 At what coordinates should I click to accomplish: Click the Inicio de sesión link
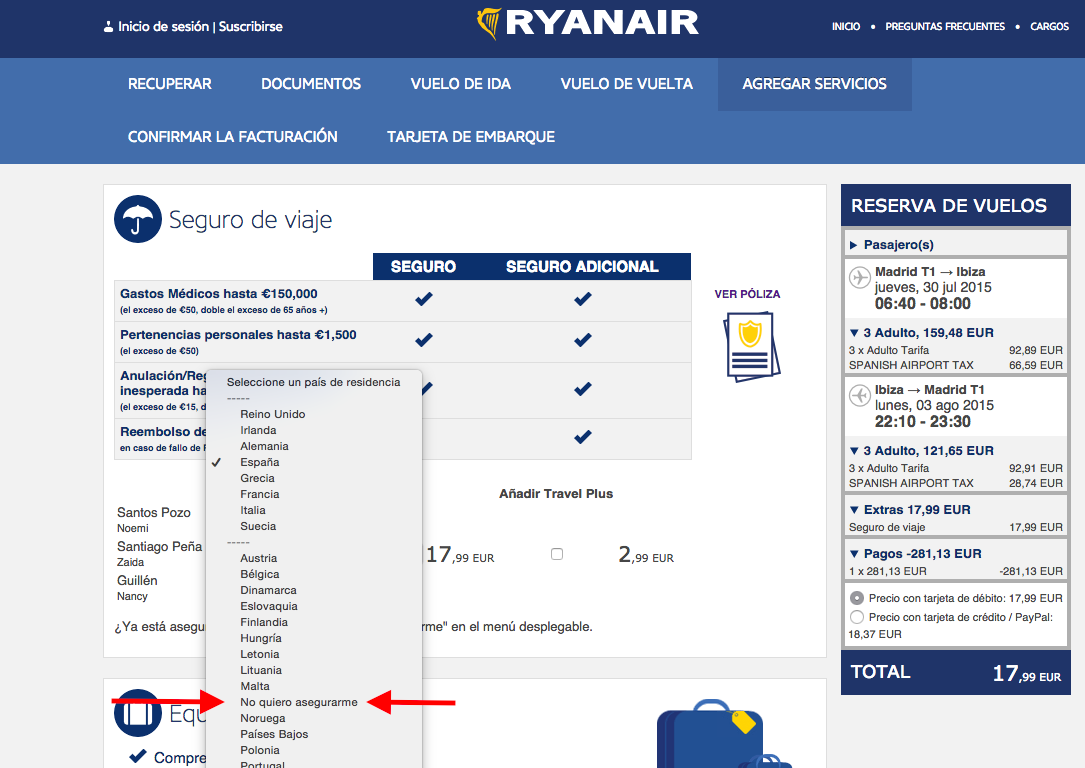coord(163,26)
